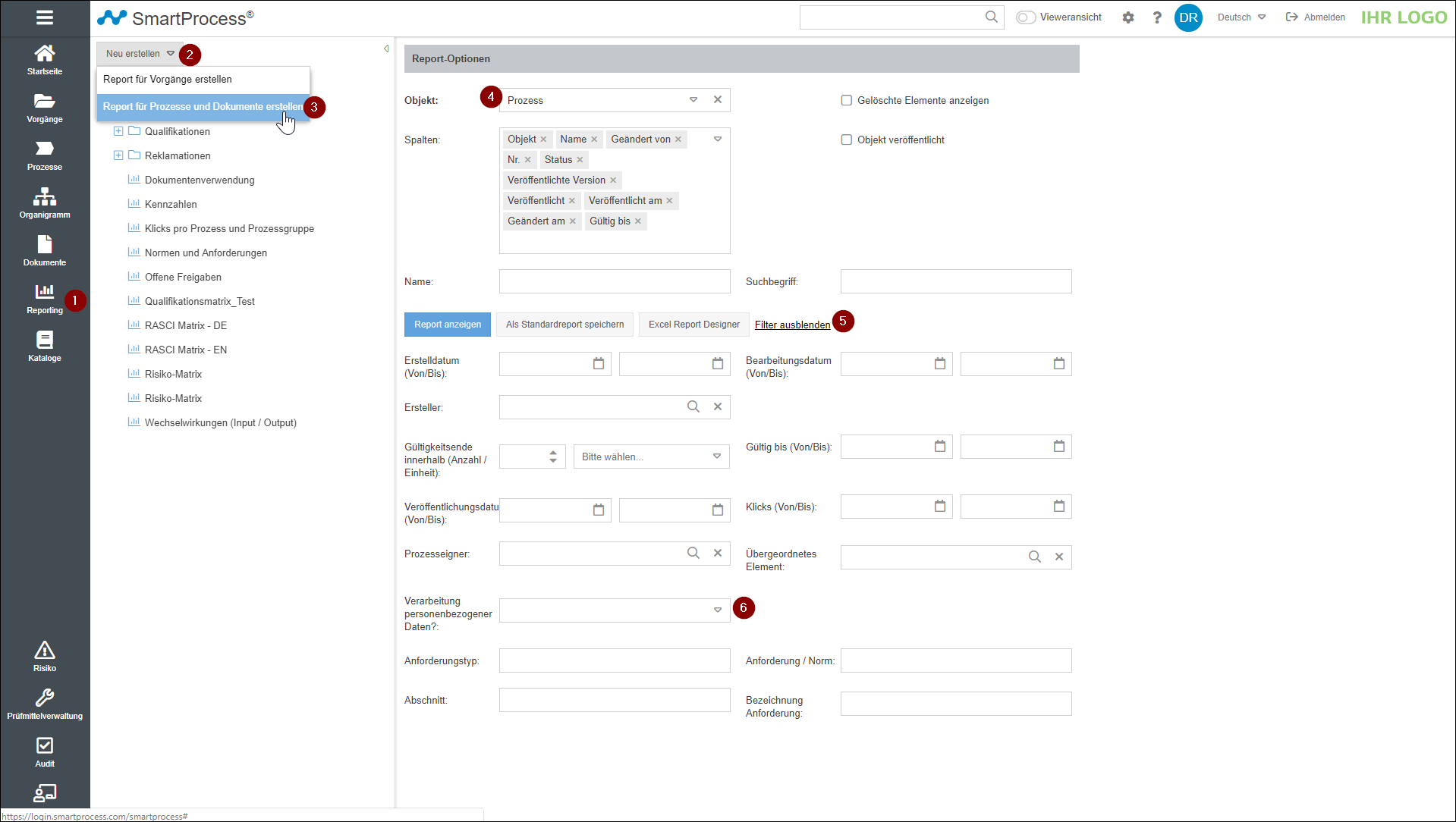Click the settings gear icon
Viewport: 1456px width, 822px height.
1128,17
